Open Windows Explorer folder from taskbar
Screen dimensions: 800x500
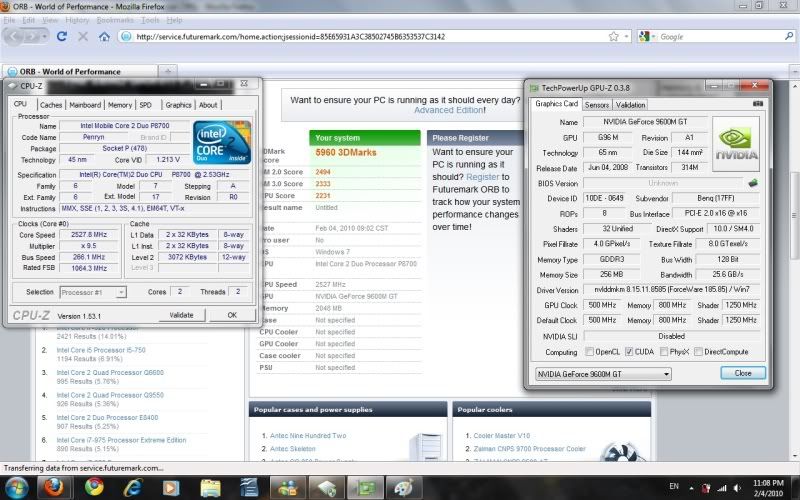pos(210,487)
